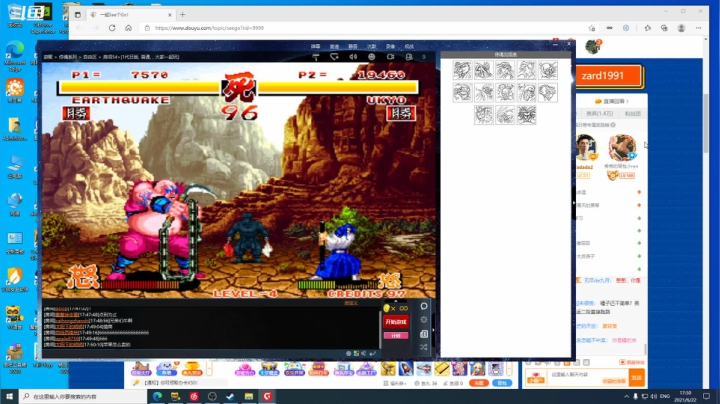
Task: Open the notification center in system tray
Action: 707,396
